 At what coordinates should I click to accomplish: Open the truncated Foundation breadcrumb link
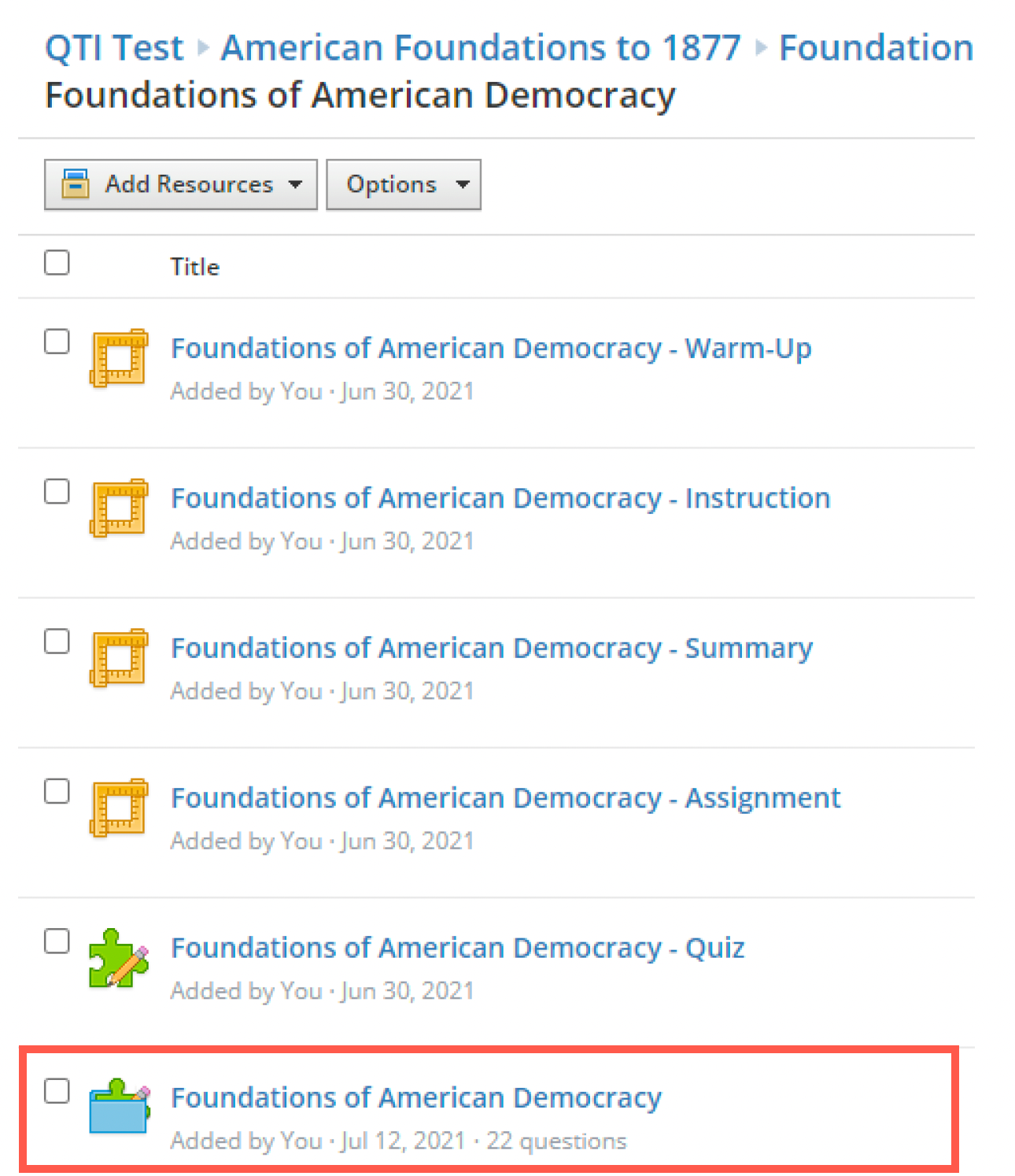877,47
